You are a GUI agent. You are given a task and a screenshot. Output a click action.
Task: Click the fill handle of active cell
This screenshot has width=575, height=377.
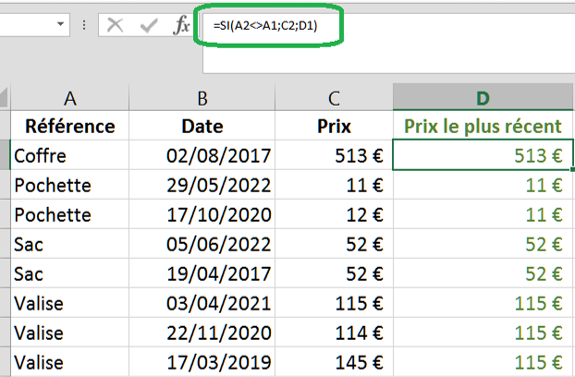click(x=572, y=169)
